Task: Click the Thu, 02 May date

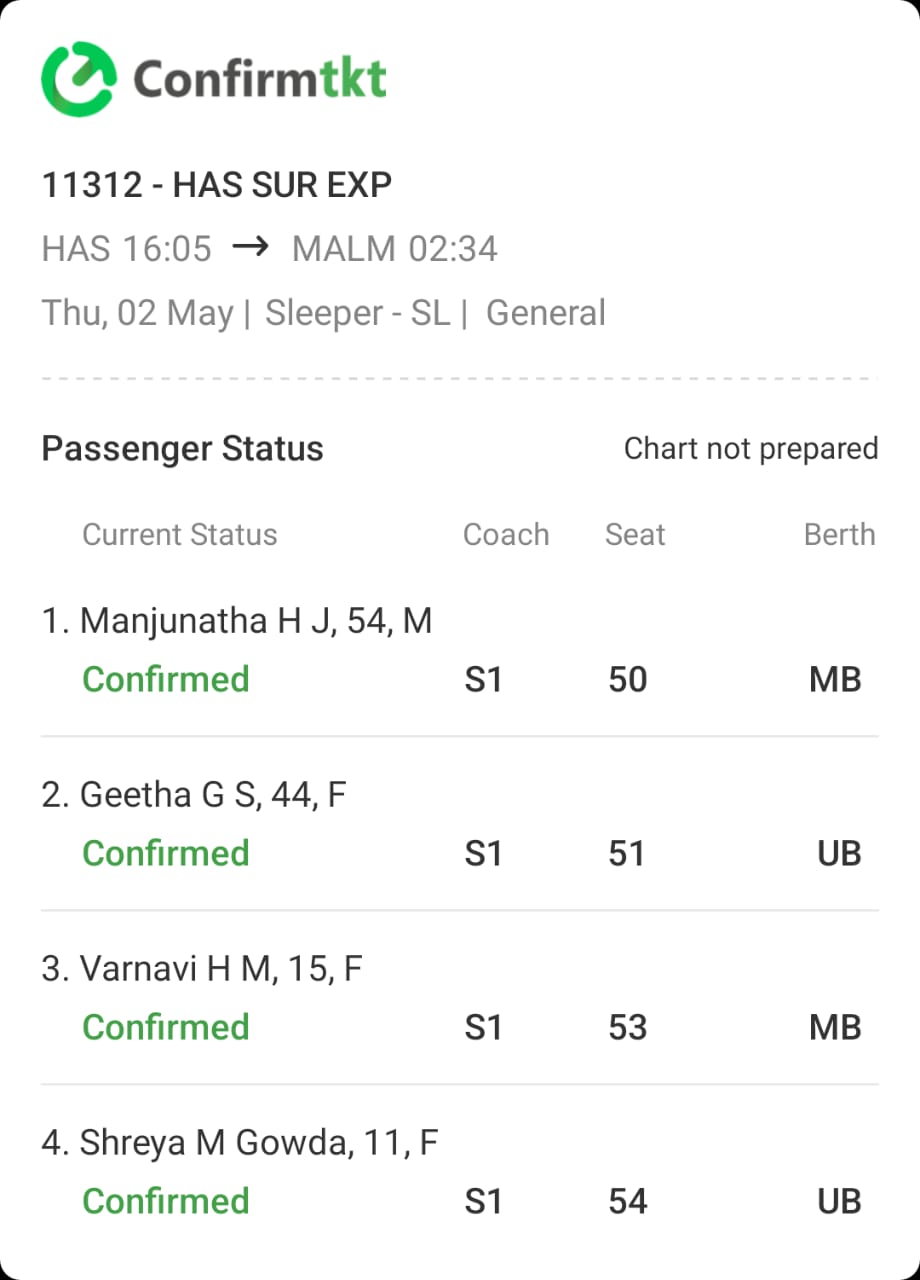Action: coord(137,314)
